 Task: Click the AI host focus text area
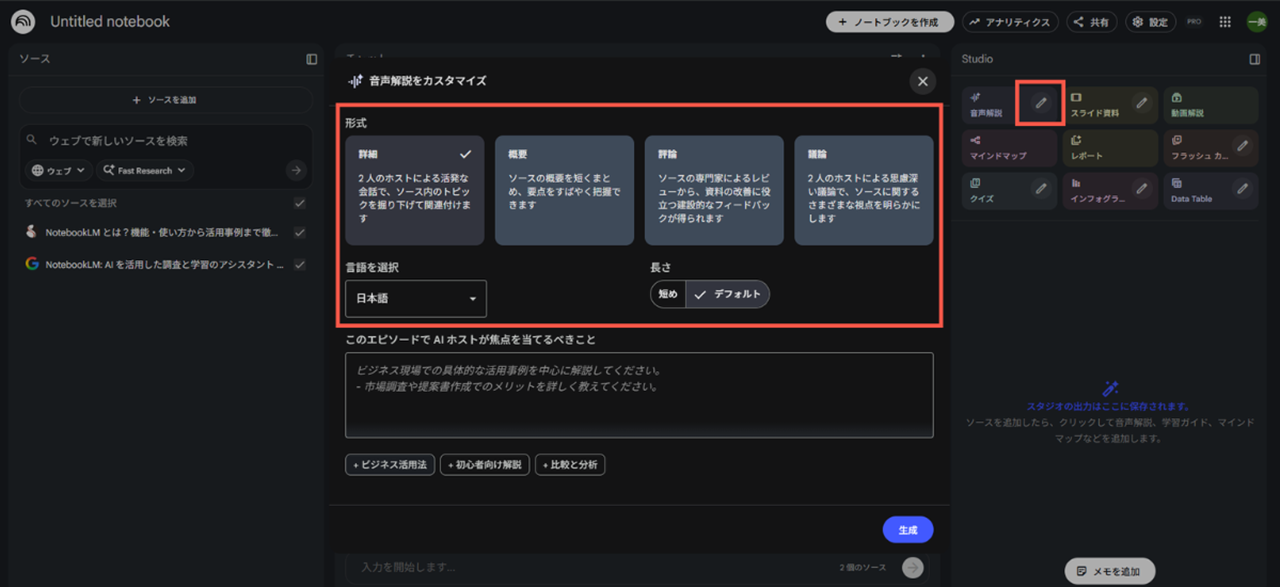[639, 394]
